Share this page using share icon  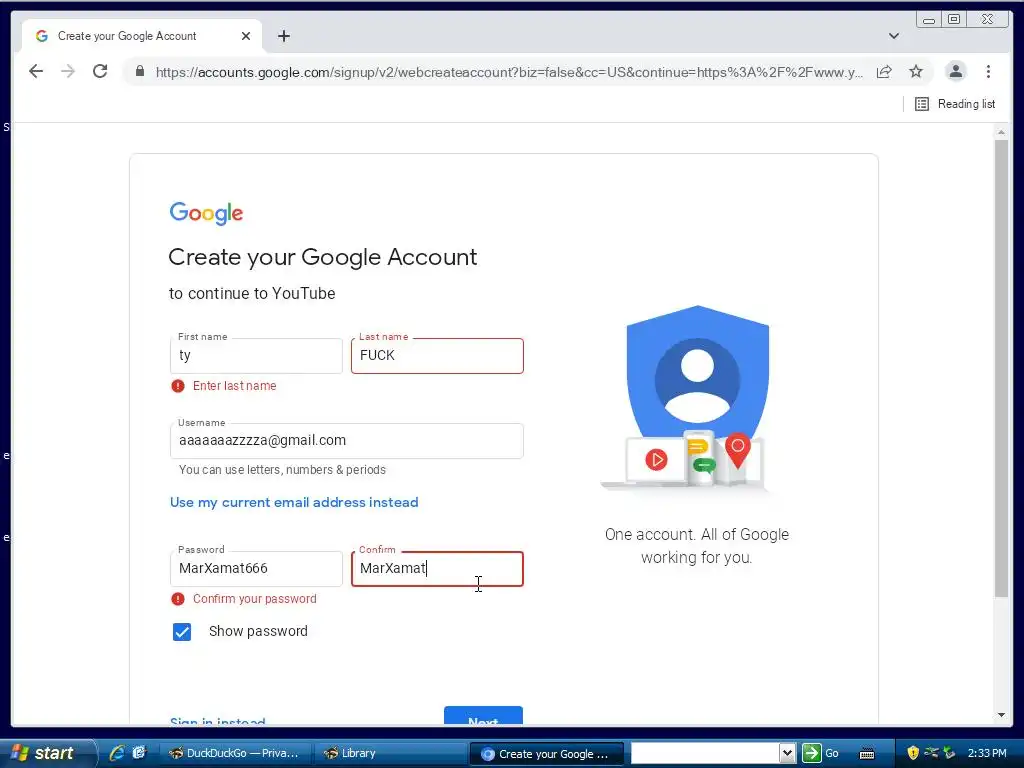[x=884, y=71]
